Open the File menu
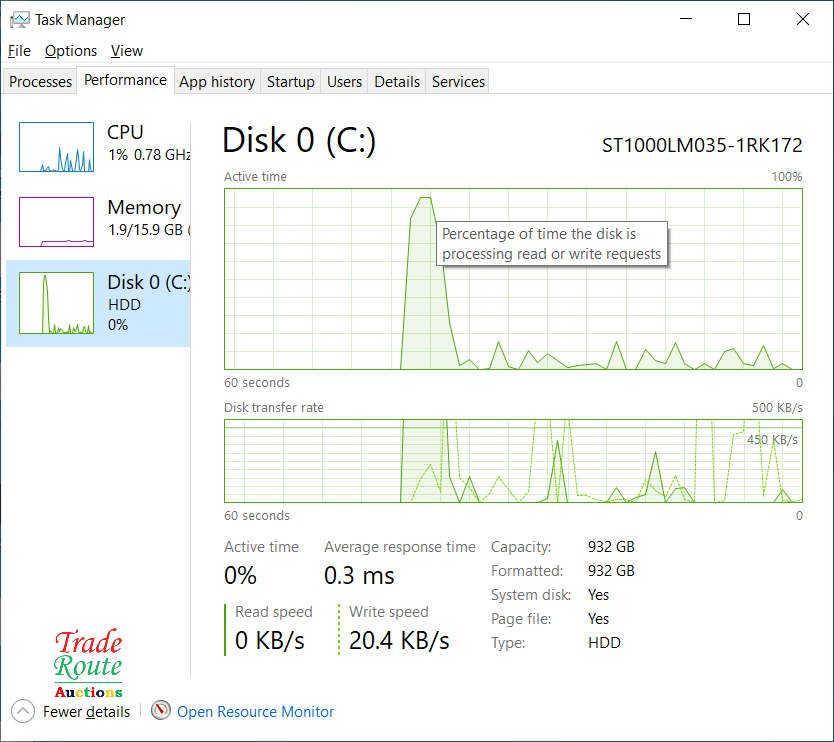Image resolution: width=834 pixels, height=742 pixels. point(19,51)
